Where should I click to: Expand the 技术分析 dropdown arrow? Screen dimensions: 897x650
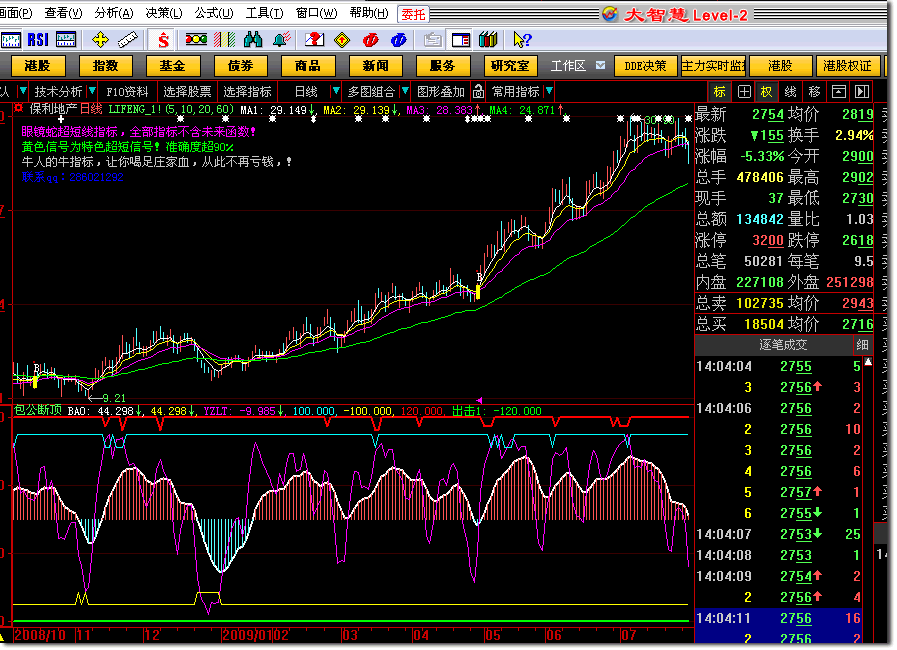(92, 91)
